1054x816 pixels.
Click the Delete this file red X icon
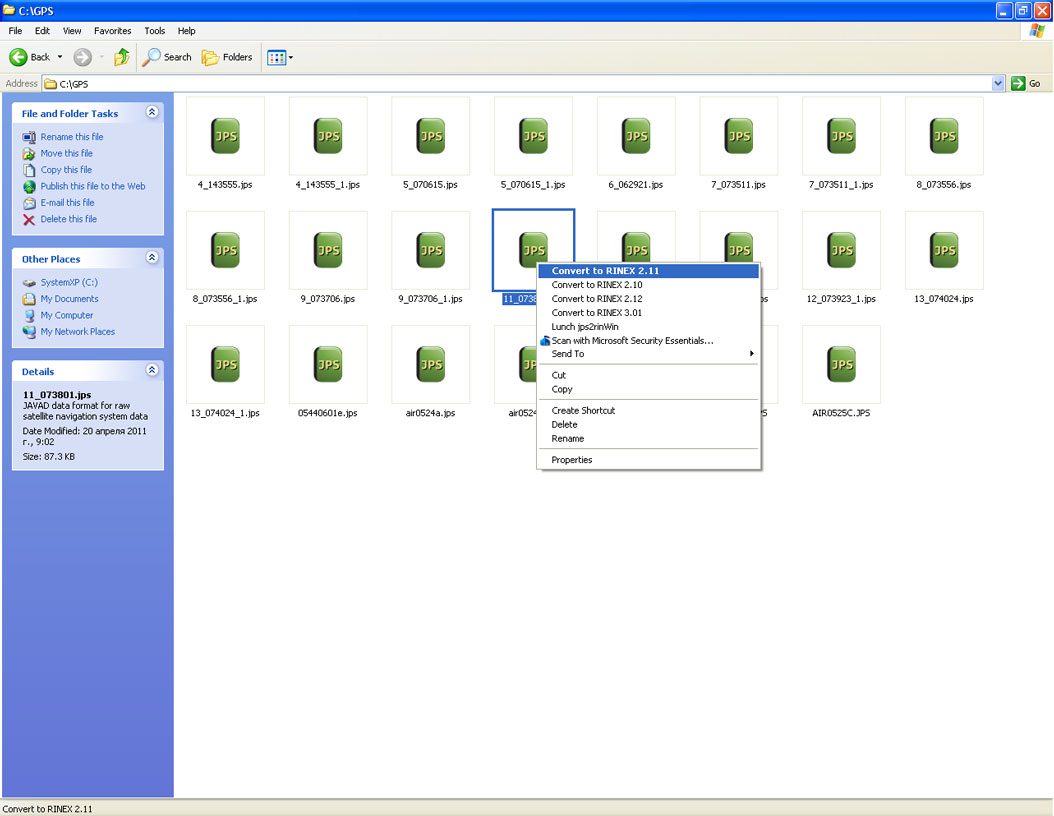click(x=29, y=220)
